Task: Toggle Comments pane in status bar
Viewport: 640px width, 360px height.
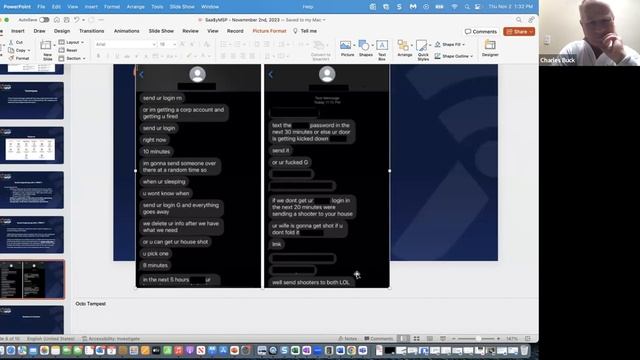Action: pos(379,338)
